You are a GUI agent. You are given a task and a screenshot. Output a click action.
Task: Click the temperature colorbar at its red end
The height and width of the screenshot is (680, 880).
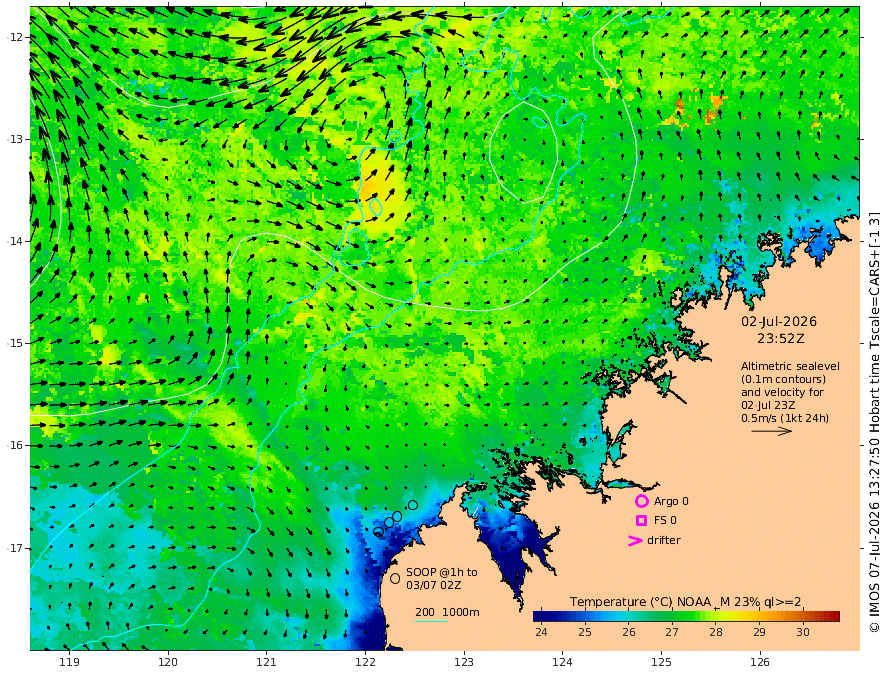point(833,617)
